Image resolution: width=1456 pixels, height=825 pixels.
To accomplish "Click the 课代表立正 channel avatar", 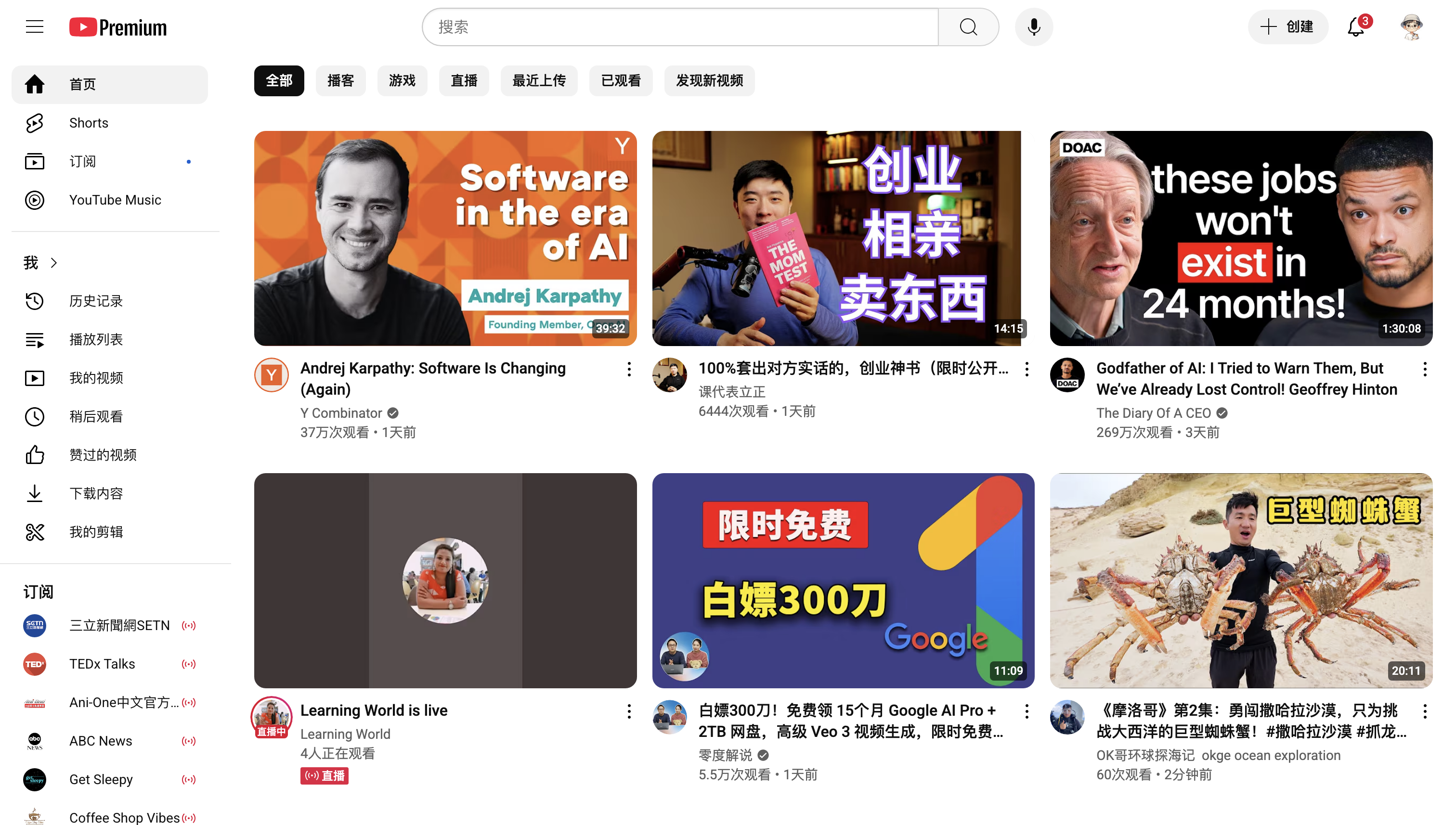I will (x=669, y=375).
